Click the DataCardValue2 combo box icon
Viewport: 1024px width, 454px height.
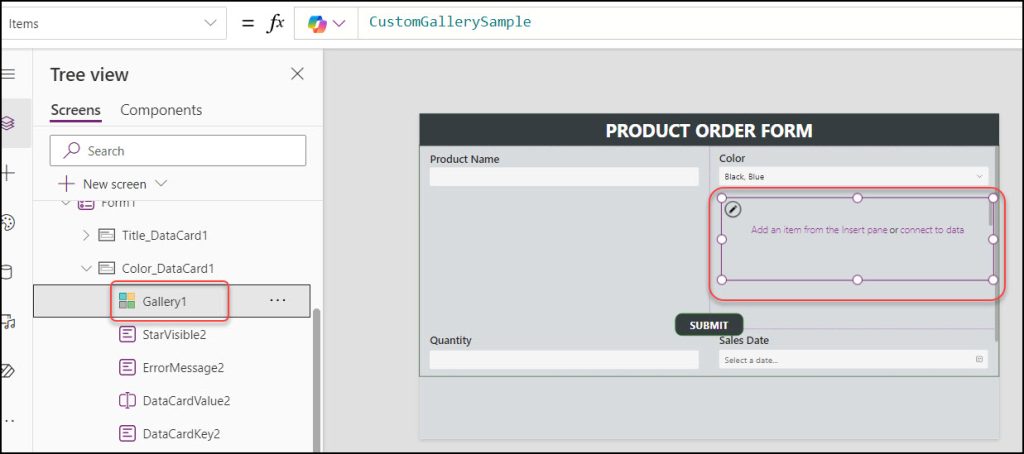coord(127,400)
